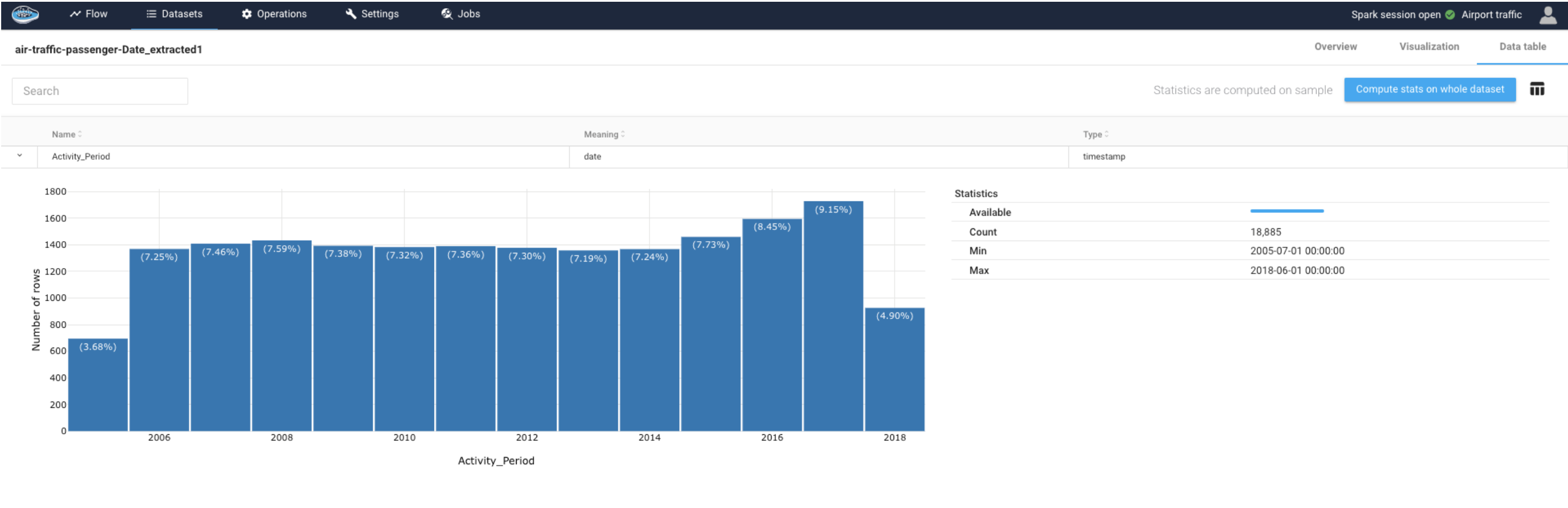
Task: Open the Datasets list
Action: (174, 14)
